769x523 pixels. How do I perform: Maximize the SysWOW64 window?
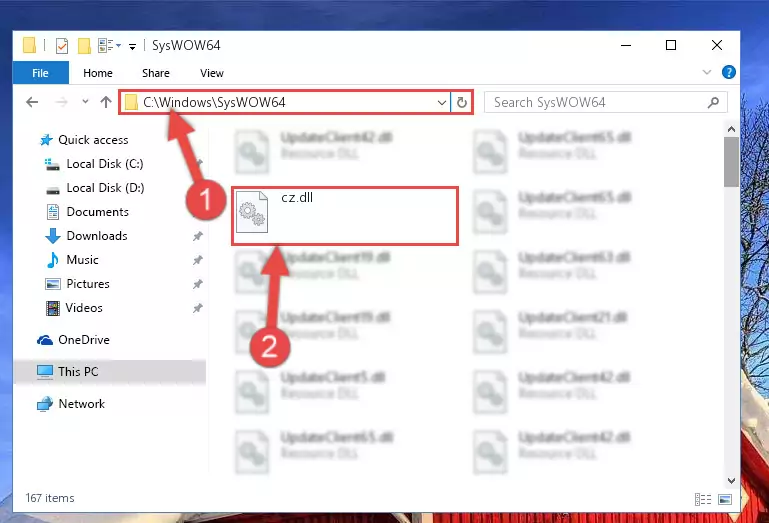click(671, 45)
